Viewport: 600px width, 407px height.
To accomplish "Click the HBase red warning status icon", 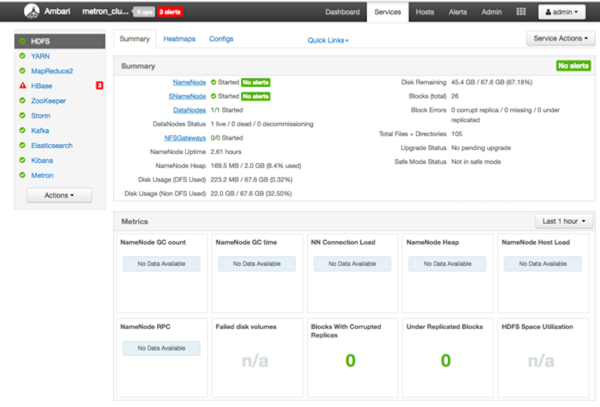I will (22, 86).
